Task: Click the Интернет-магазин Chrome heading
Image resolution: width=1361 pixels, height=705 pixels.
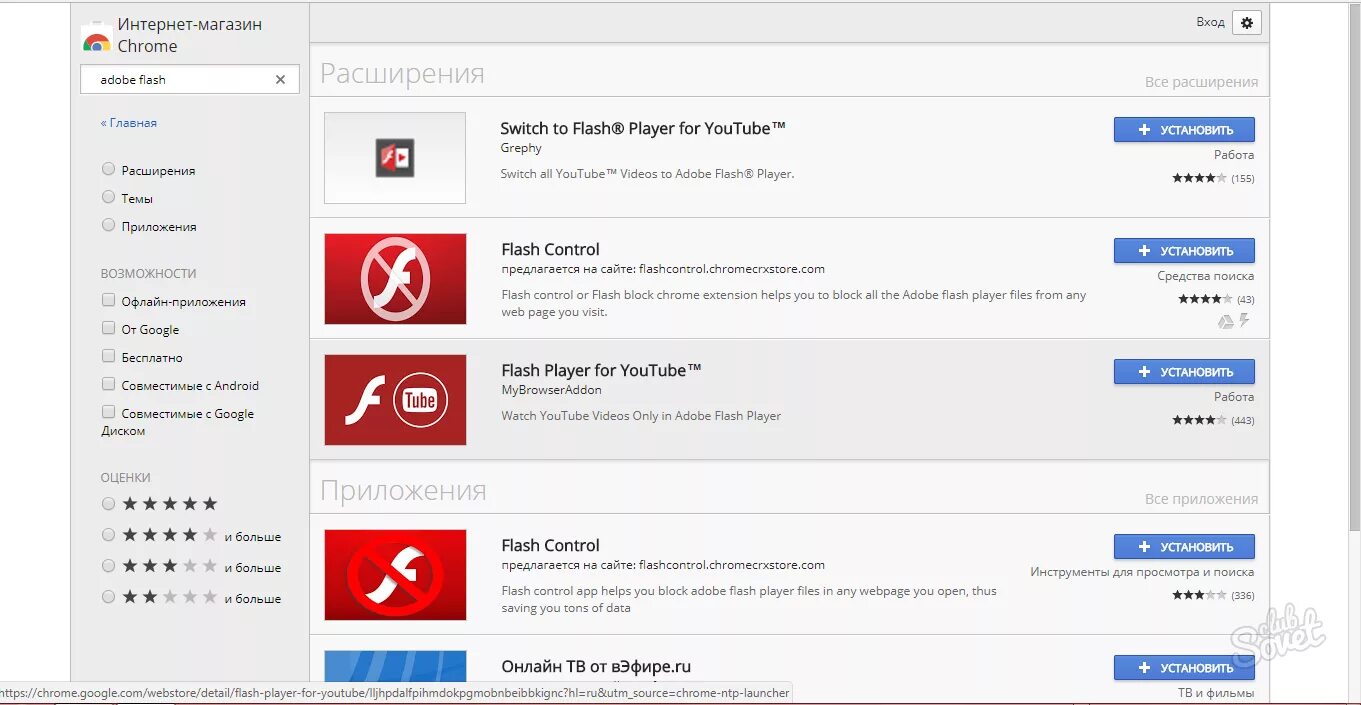Action: [190, 35]
